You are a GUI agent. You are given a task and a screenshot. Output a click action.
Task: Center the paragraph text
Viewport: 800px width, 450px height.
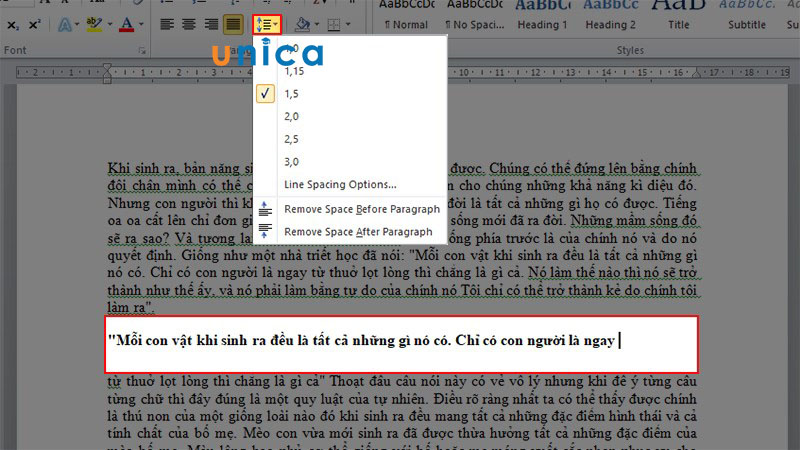click(189, 24)
